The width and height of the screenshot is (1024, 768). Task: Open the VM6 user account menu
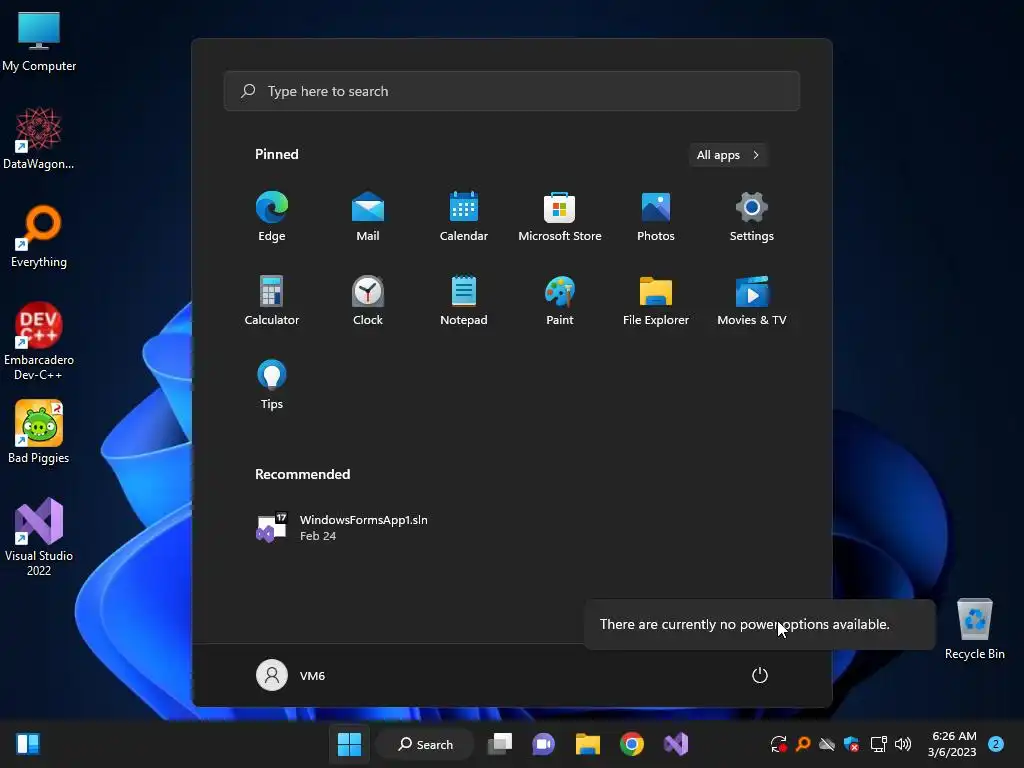pyautogui.click(x=291, y=675)
